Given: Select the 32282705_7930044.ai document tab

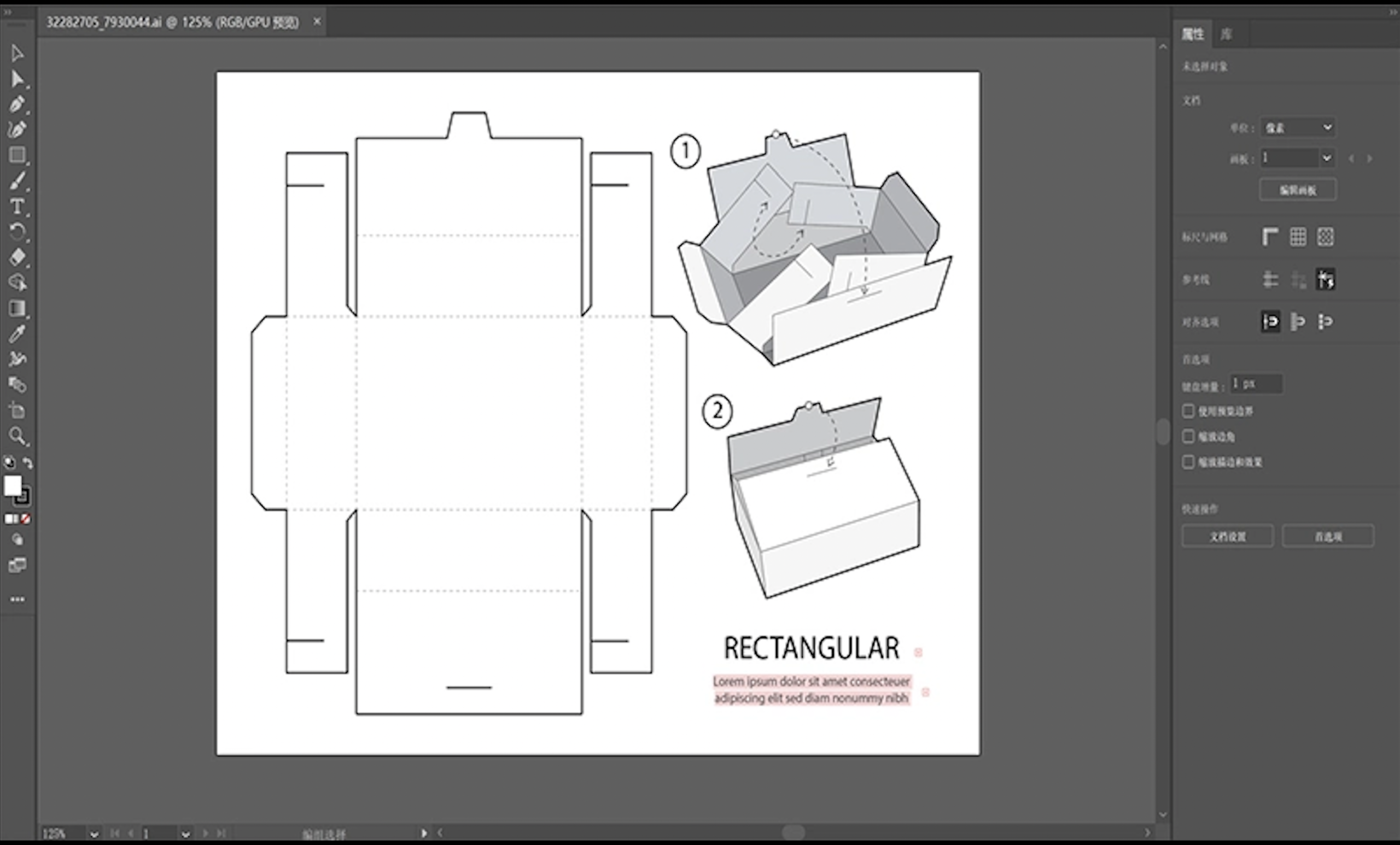Looking at the screenshot, I should pos(172,22).
